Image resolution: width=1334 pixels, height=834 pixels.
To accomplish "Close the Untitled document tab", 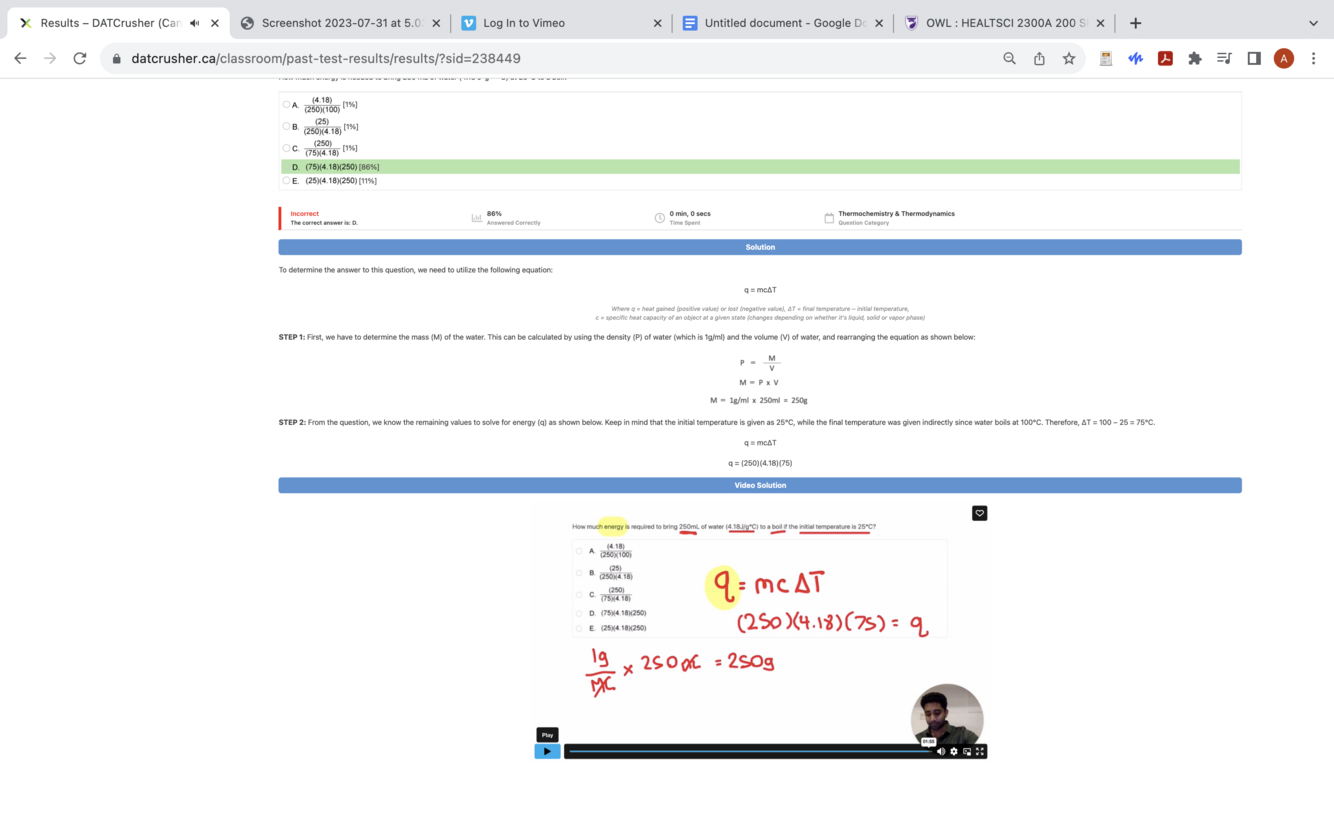I will pyautogui.click(x=879, y=23).
